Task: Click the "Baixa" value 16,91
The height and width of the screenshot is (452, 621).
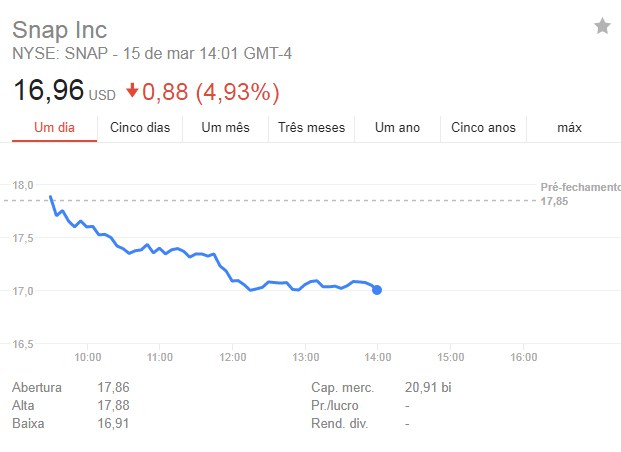Action: point(114,423)
